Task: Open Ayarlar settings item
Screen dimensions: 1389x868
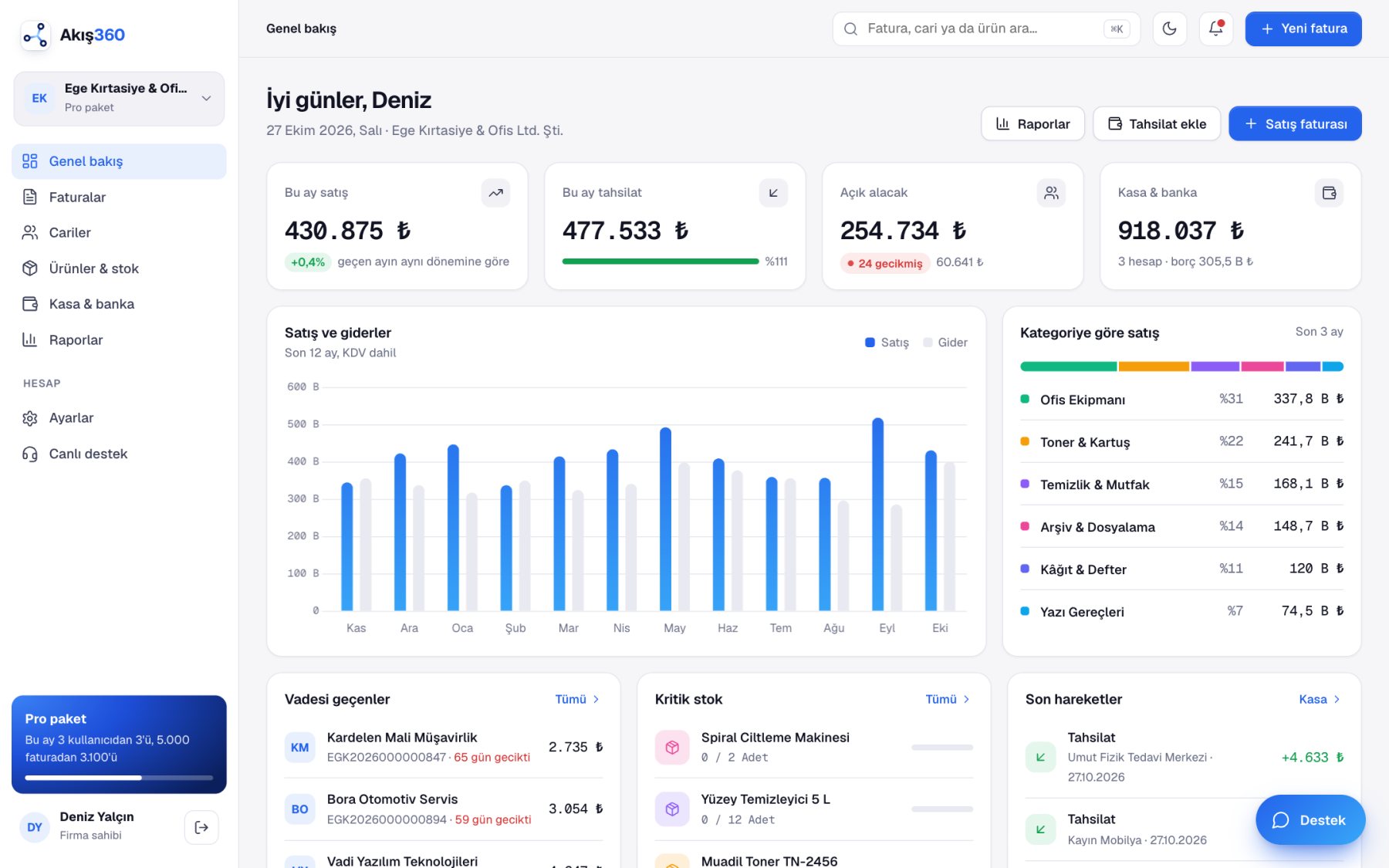Action: click(119, 418)
